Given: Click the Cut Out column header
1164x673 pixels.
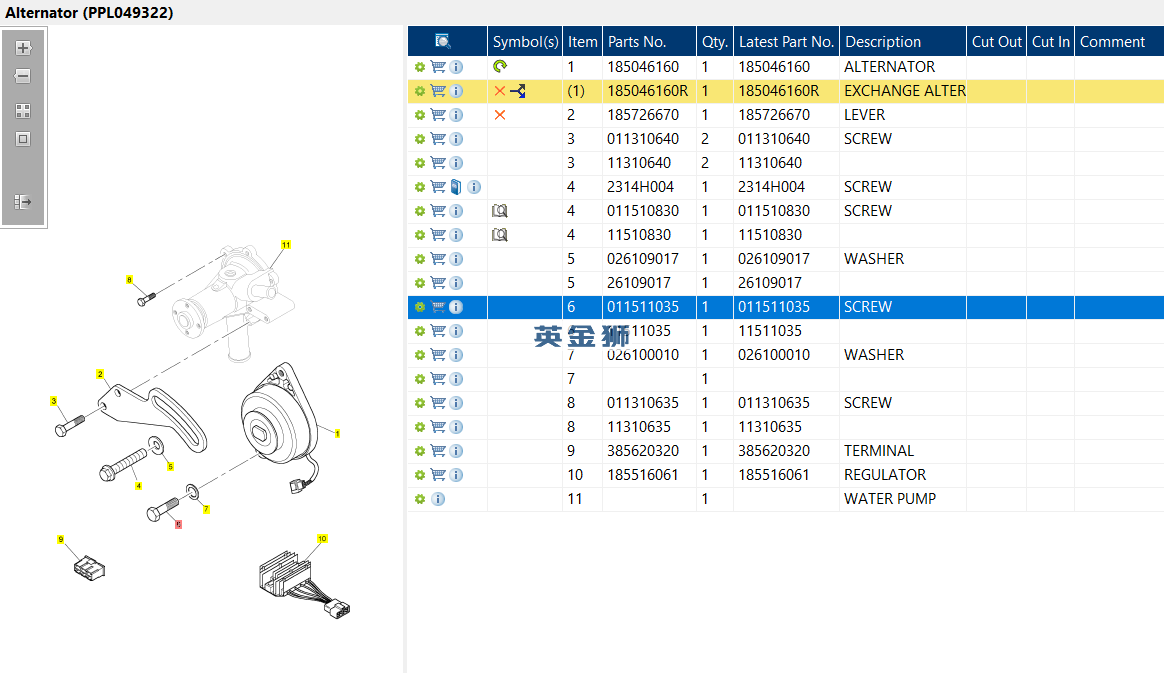Looking at the screenshot, I should tap(996, 42).
